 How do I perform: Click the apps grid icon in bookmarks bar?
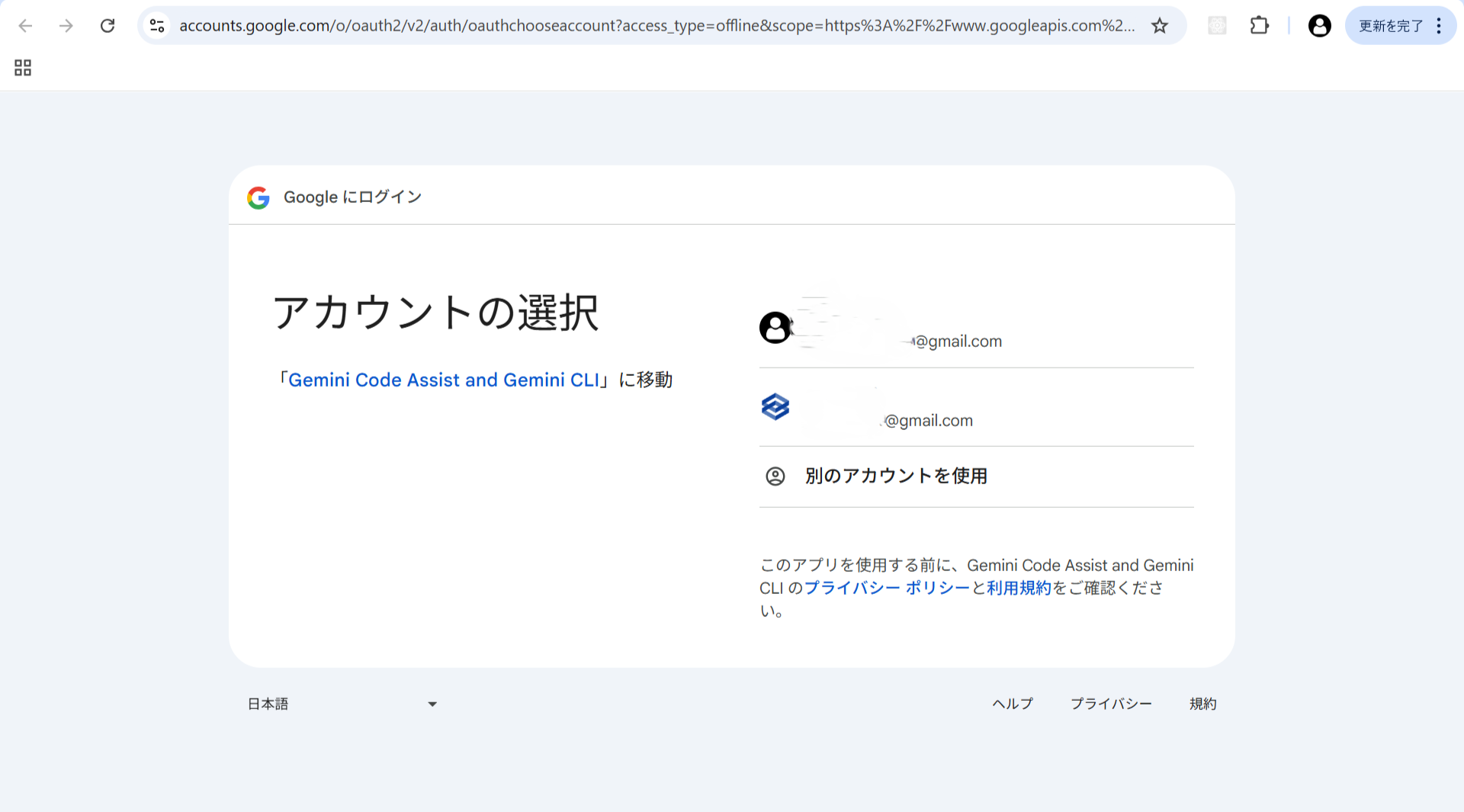[x=23, y=68]
